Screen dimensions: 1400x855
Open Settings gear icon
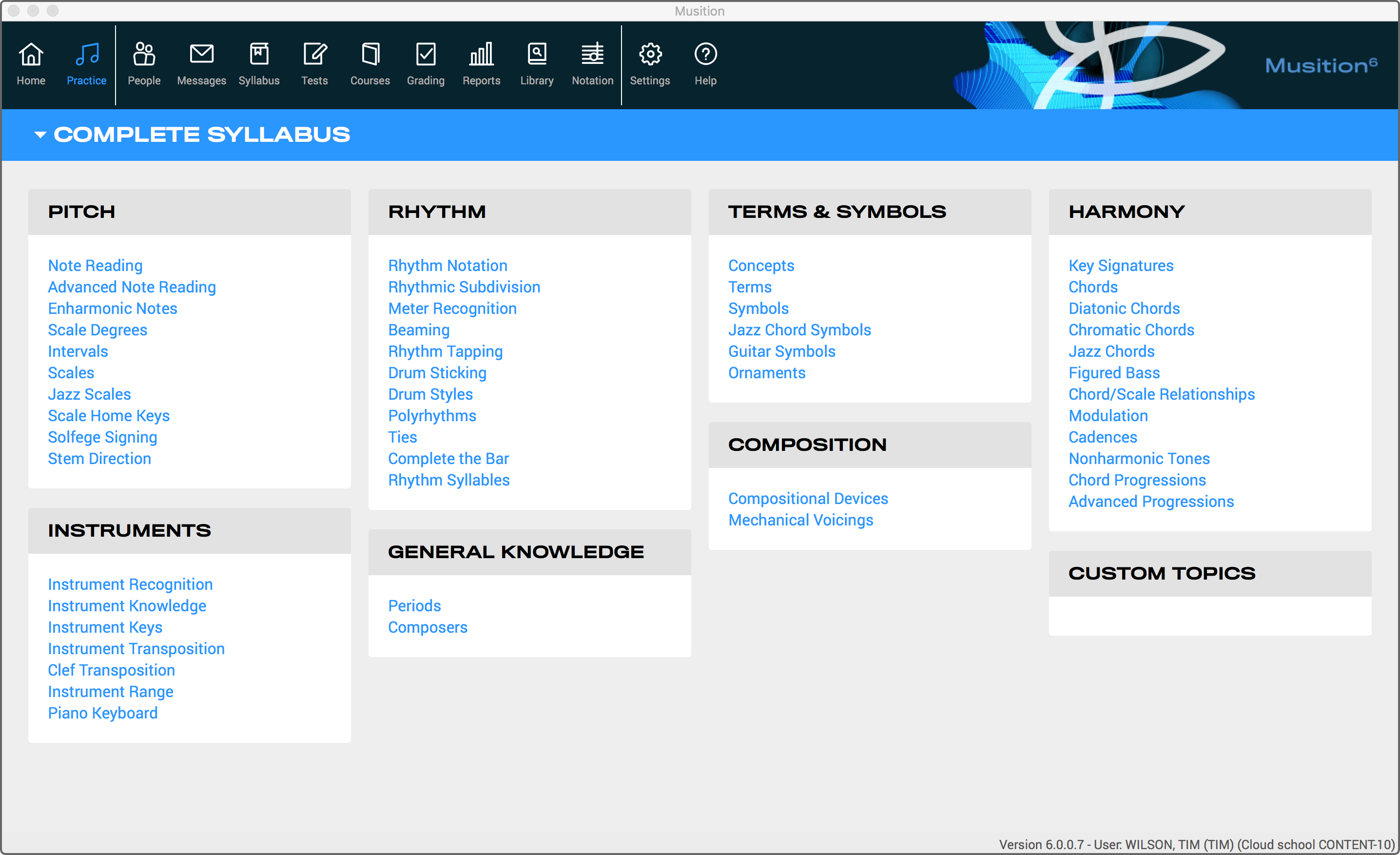[x=649, y=55]
